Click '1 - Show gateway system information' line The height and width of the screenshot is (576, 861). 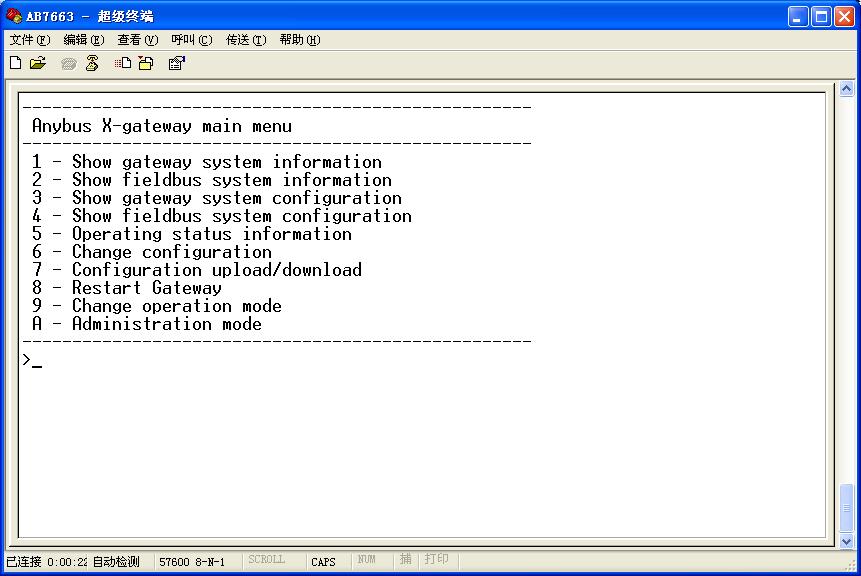(206, 162)
